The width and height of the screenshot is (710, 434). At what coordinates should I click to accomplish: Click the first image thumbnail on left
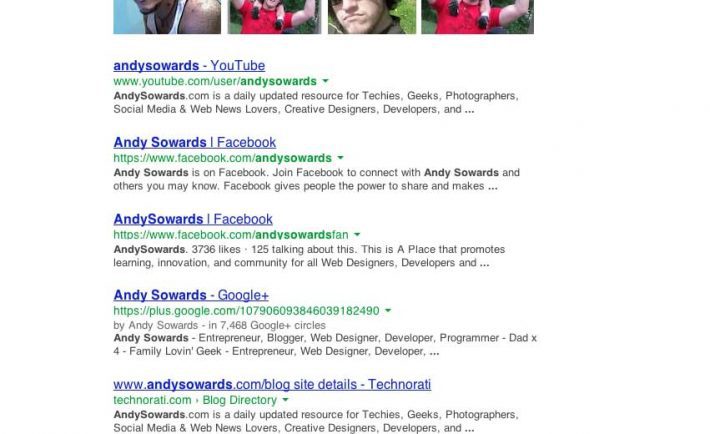(x=167, y=17)
